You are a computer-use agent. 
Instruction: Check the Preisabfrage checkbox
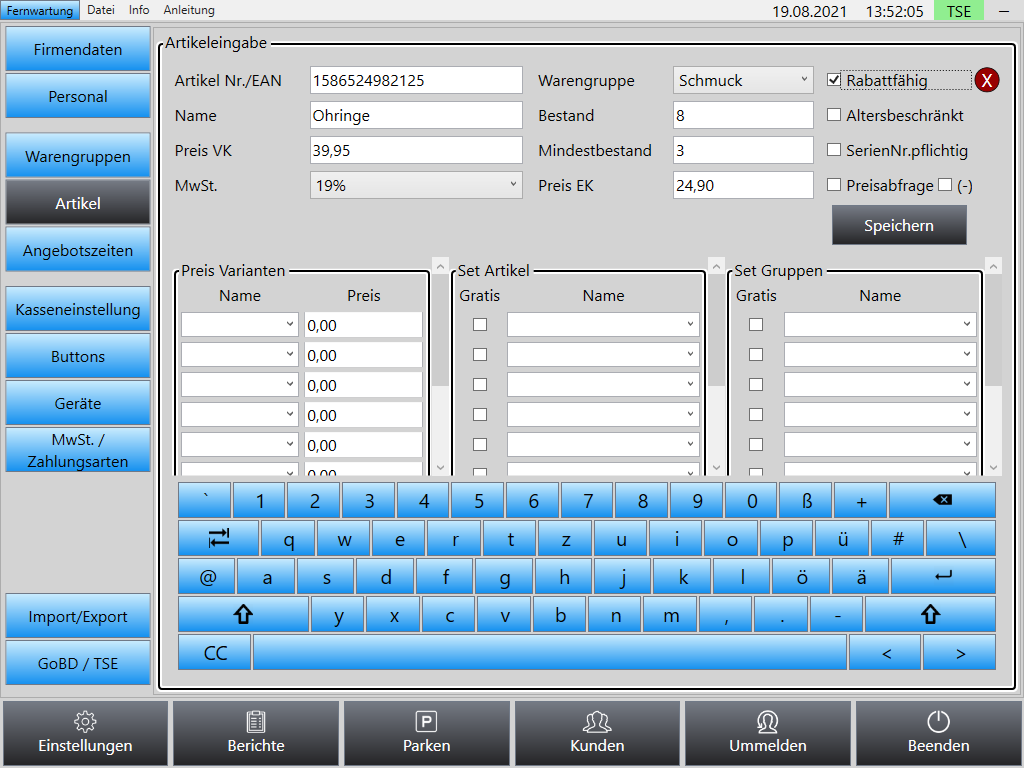pos(833,185)
